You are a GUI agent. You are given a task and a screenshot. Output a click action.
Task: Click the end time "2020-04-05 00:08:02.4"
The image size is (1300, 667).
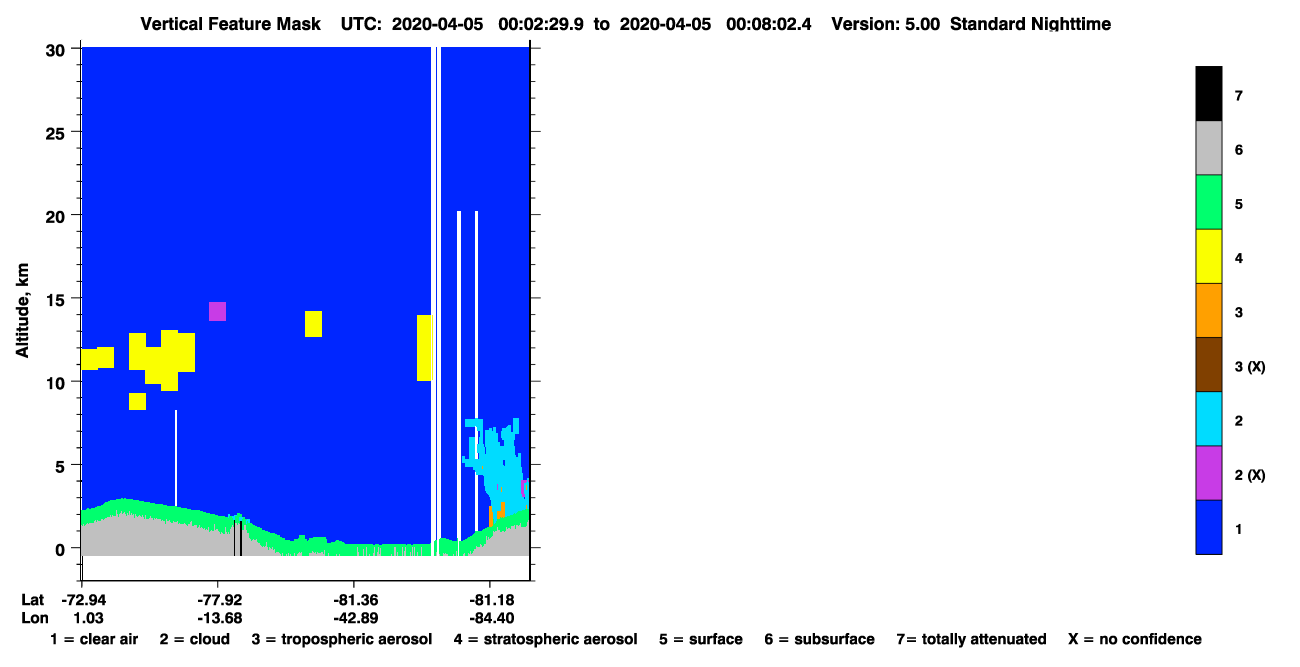(715, 23)
